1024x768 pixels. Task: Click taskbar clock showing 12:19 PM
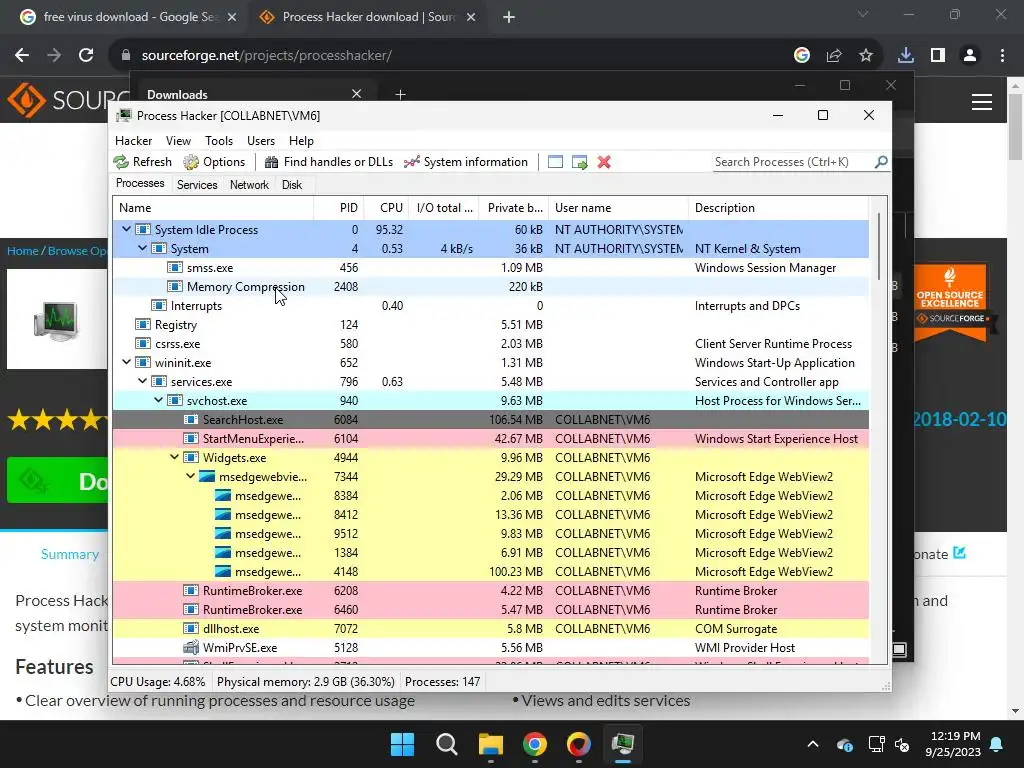pyautogui.click(x=953, y=744)
